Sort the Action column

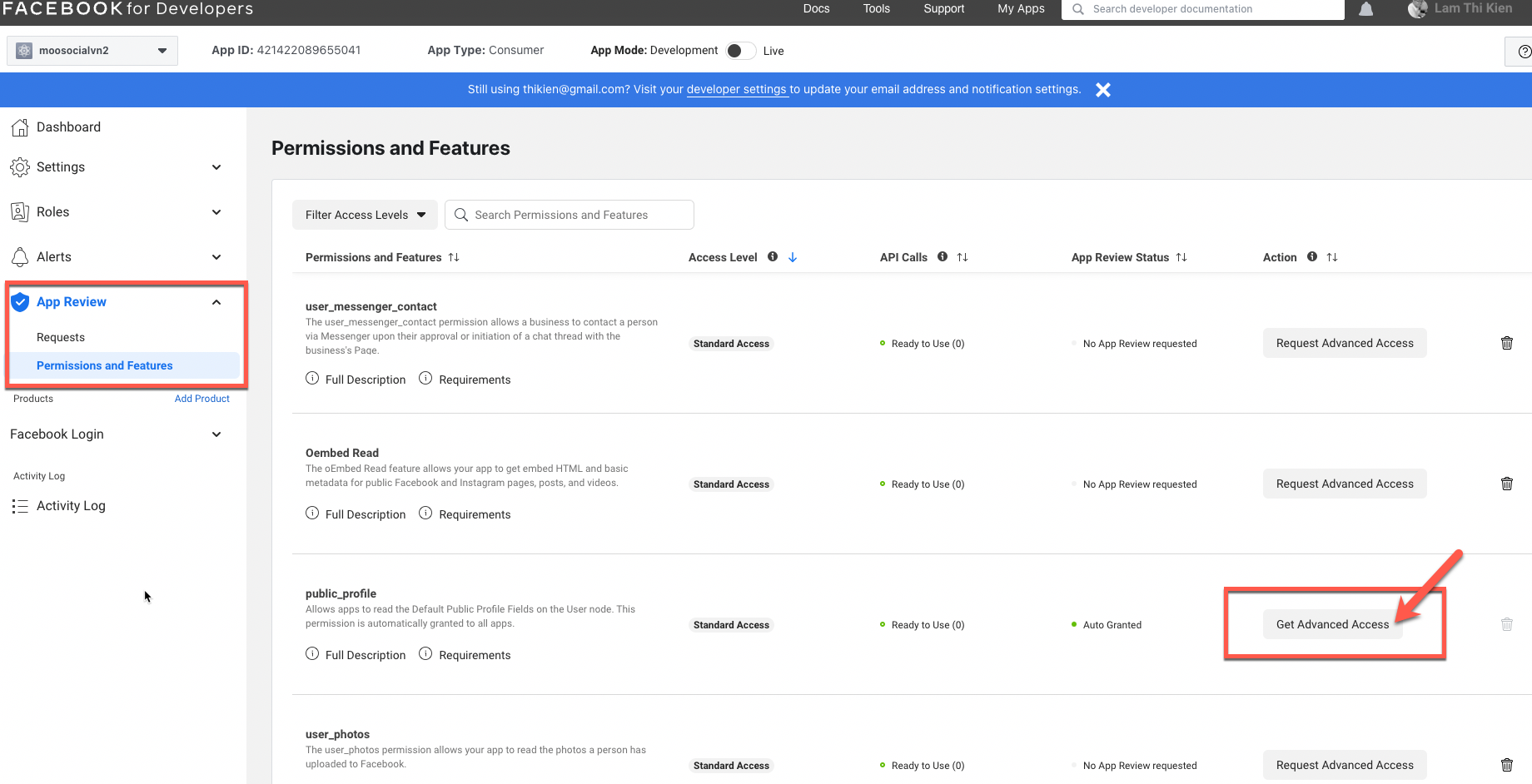1332,257
